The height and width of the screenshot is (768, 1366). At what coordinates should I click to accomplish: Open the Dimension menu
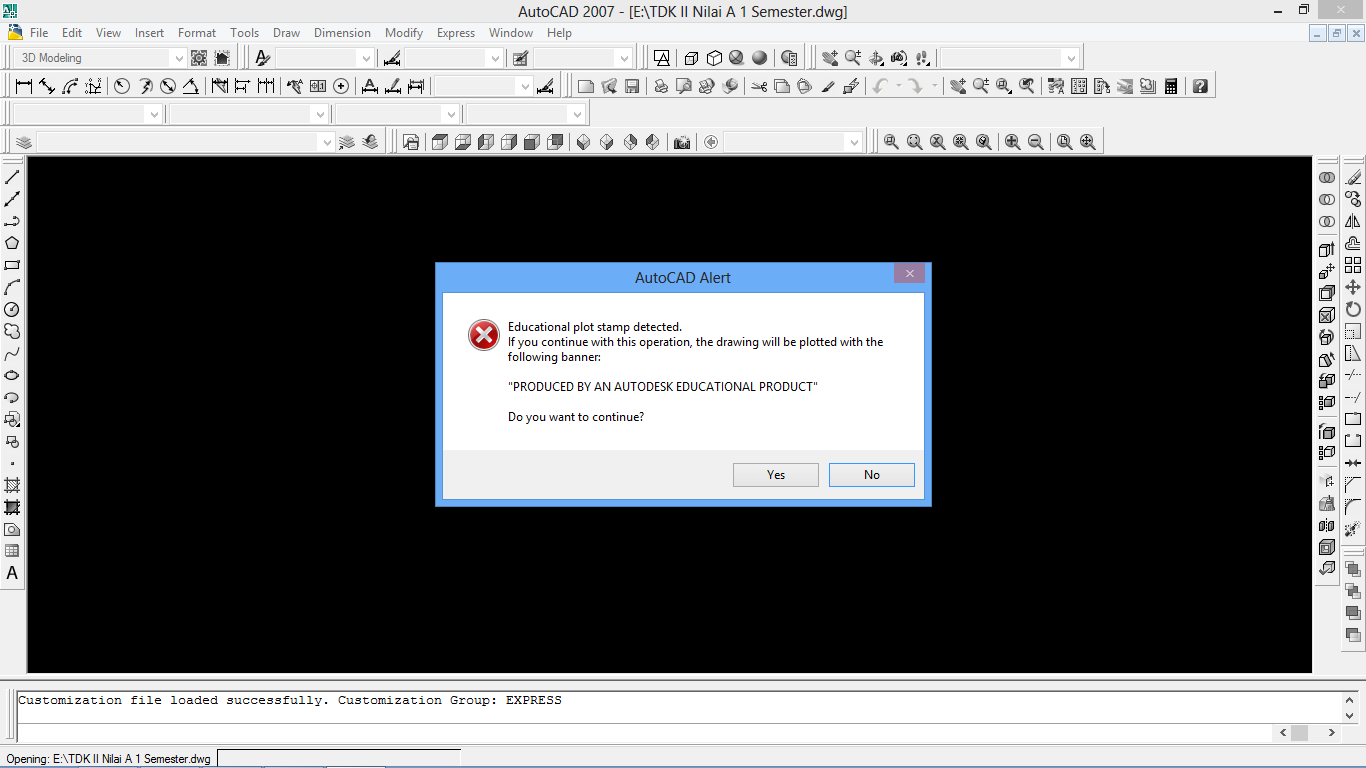[342, 33]
